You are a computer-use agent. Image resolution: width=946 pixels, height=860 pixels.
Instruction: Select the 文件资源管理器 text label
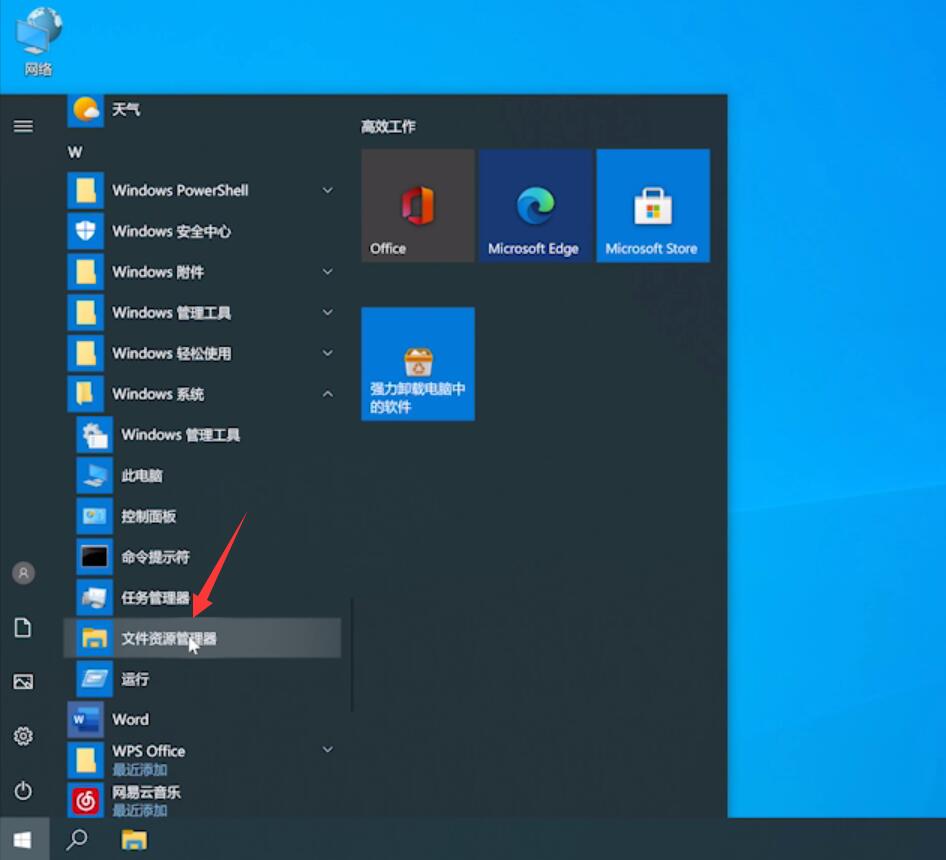coord(169,639)
